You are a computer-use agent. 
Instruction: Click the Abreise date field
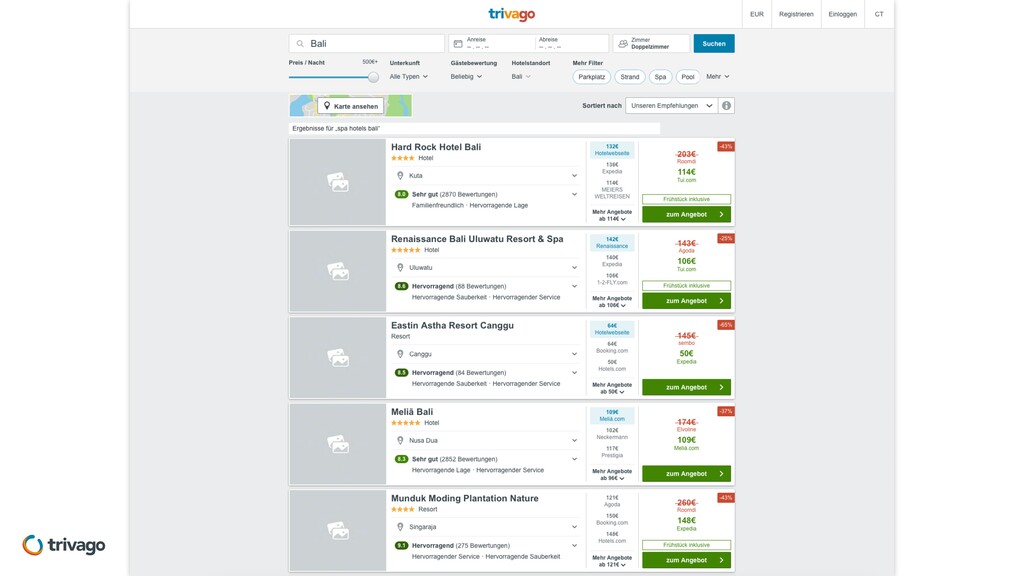[571, 44]
